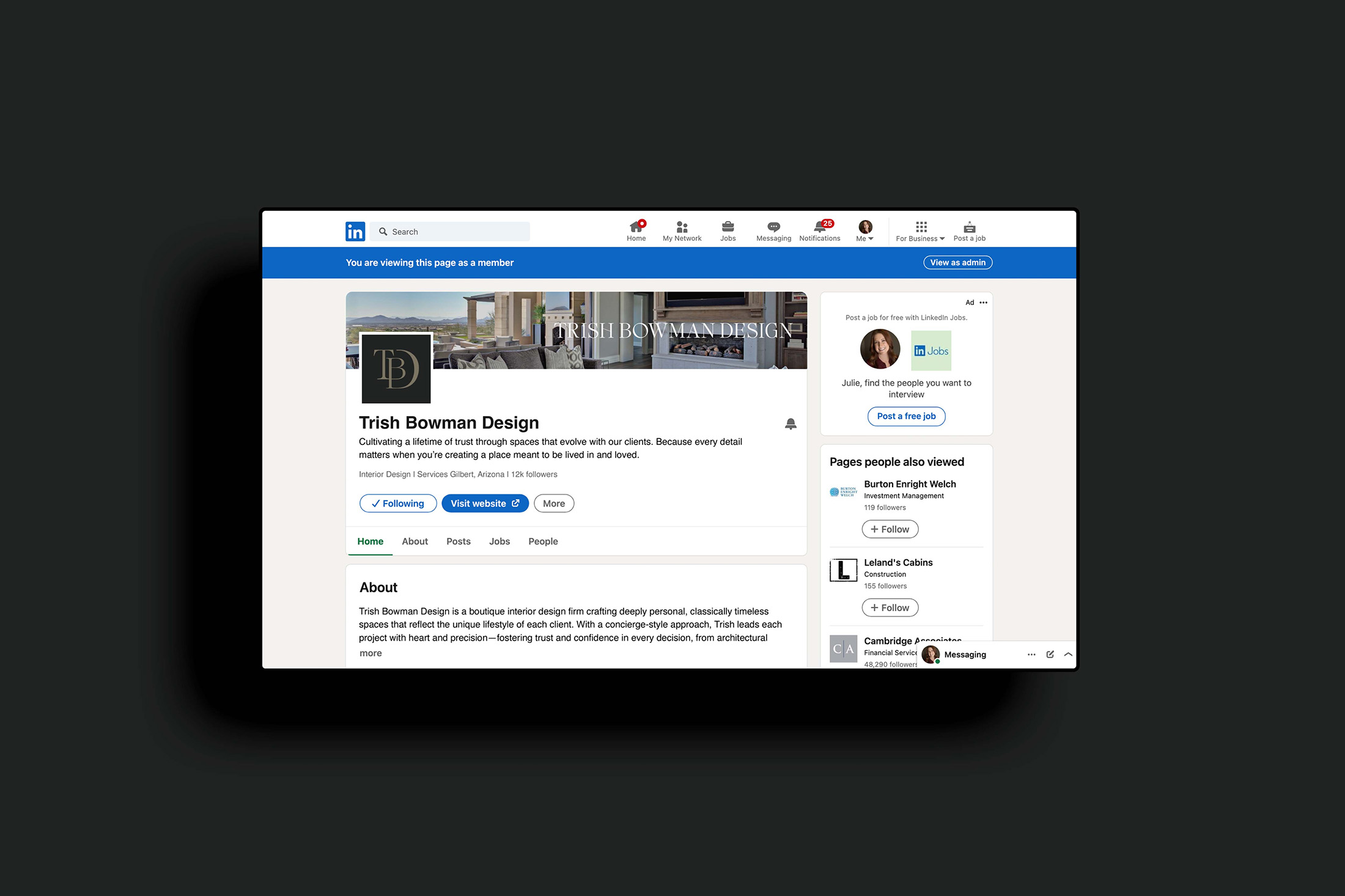Click Visit website button
1345x896 pixels.
[485, 504]
